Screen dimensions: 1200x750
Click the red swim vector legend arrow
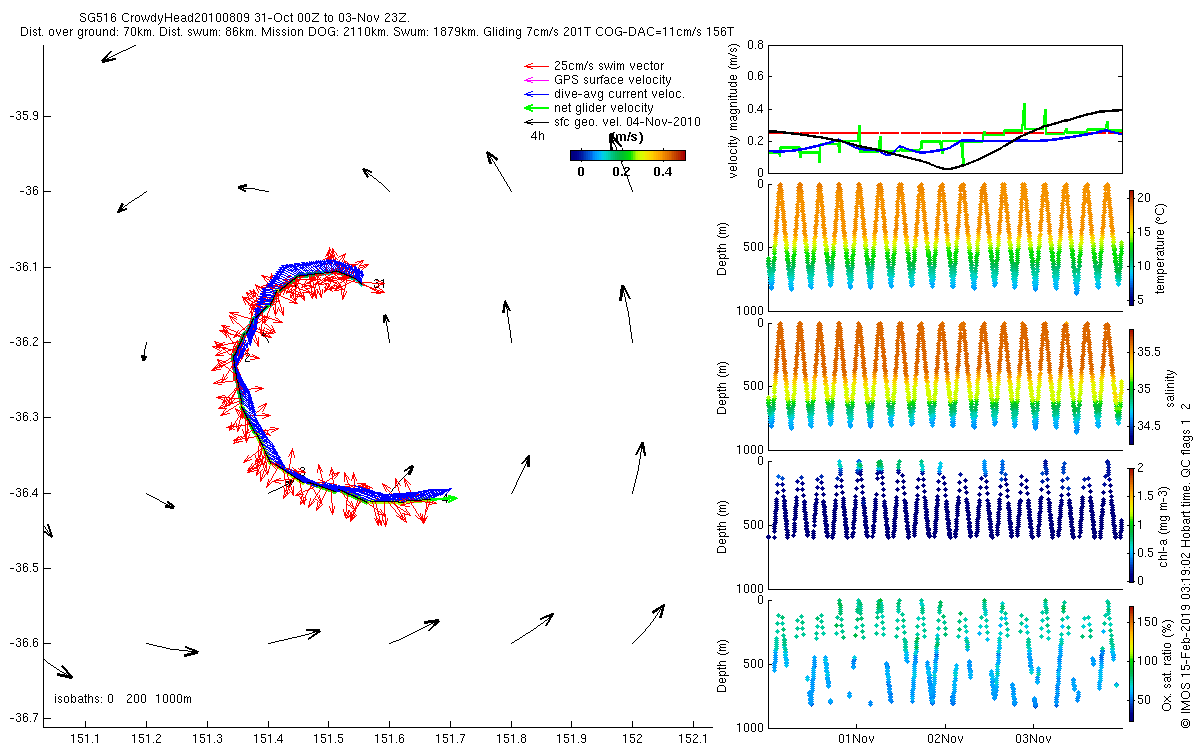click(x=536, y=66)
